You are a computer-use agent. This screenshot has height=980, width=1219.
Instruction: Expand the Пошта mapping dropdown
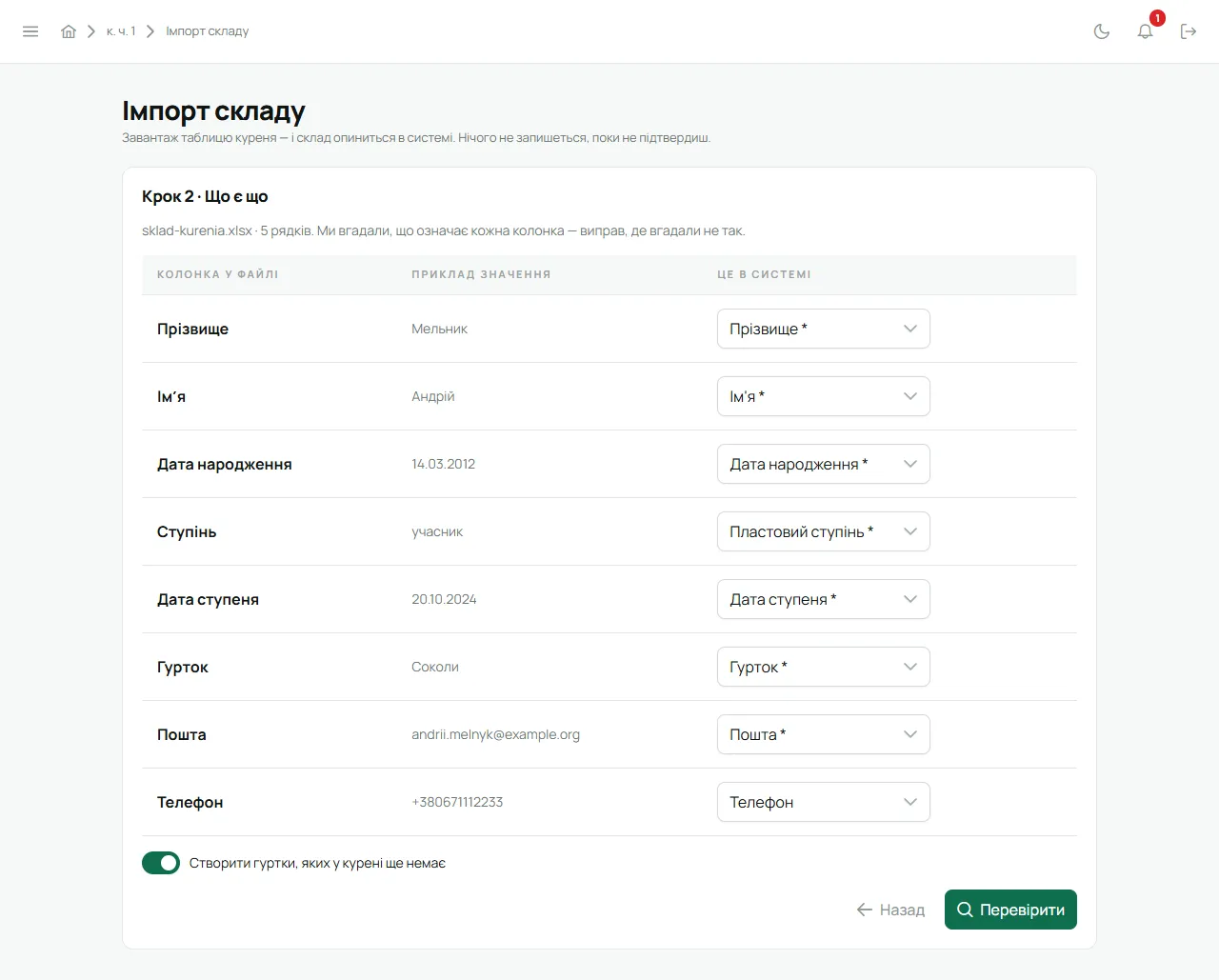pyautogui.click(x=824, y=734)
